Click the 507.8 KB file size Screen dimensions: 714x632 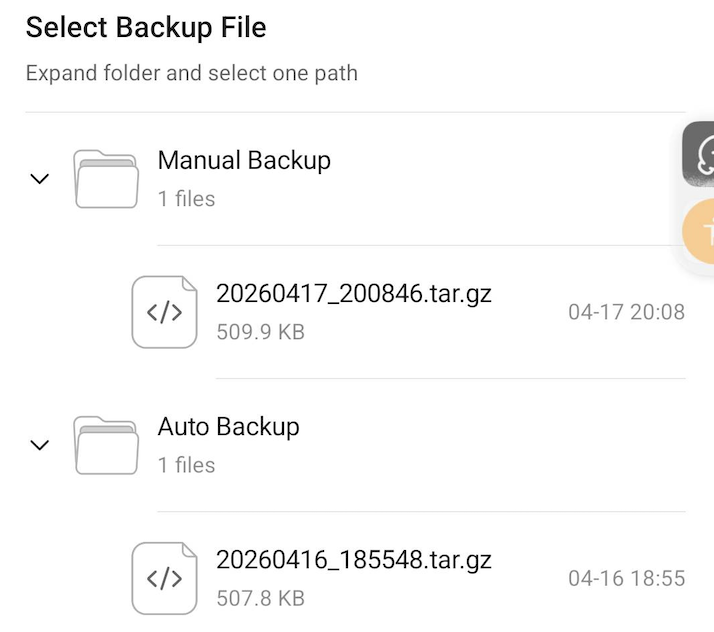260,598
